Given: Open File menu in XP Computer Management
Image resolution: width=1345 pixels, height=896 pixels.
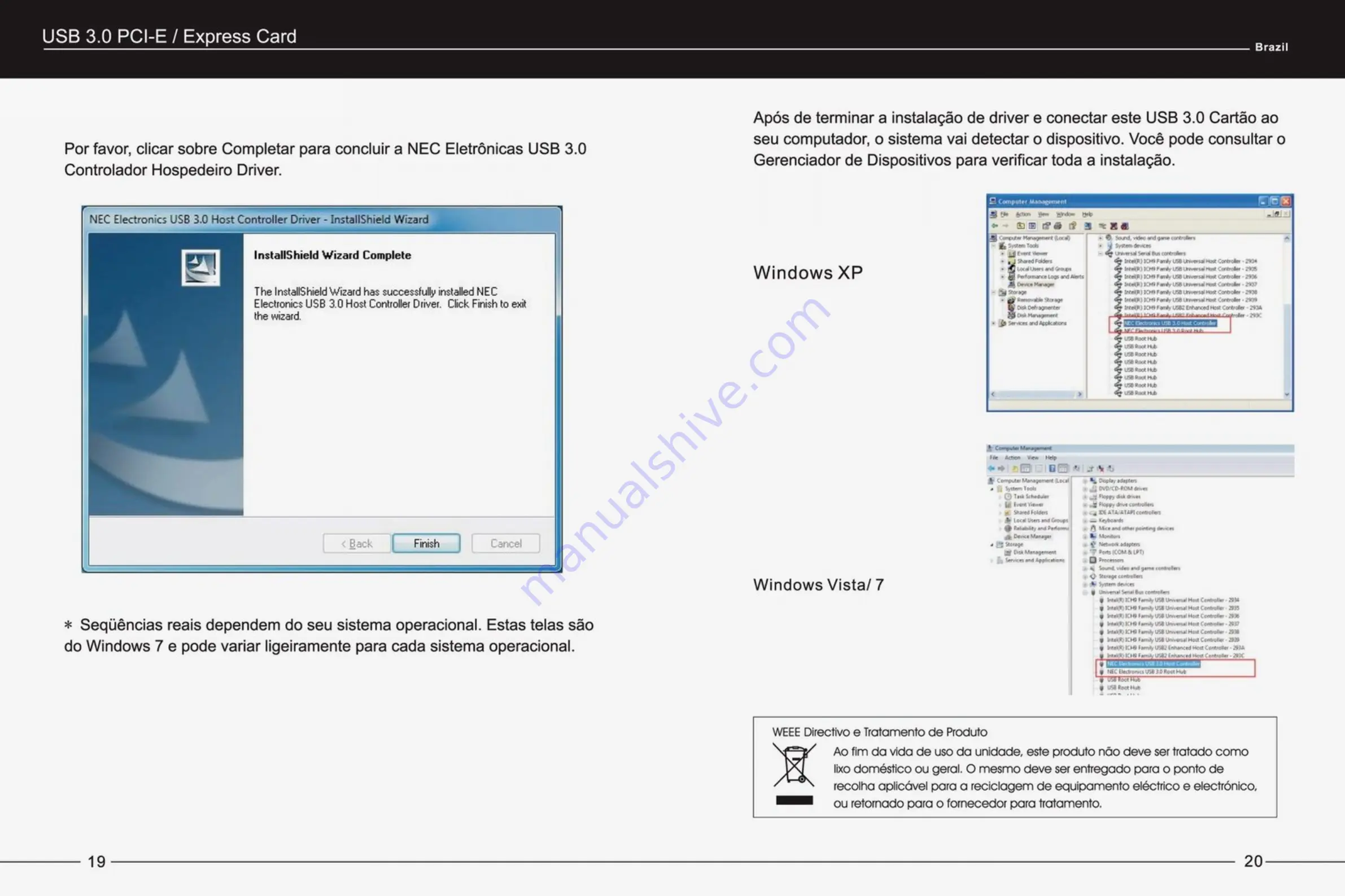Looking at the screenshot, I should click(1005, 215).
